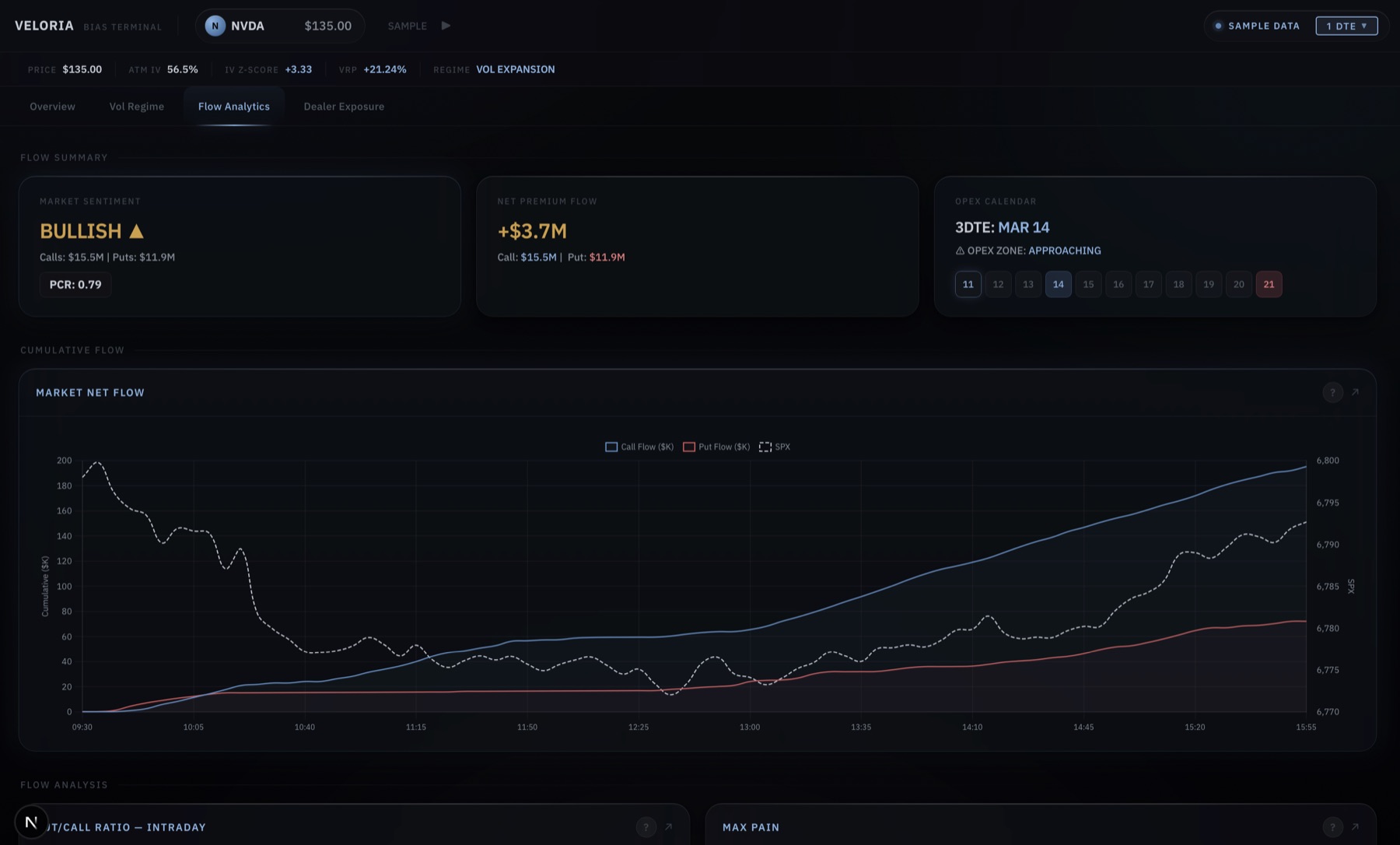The image size is (1400, 845).
Task: Expand the Max Pain panel arrow
Action: point(1355,826)
